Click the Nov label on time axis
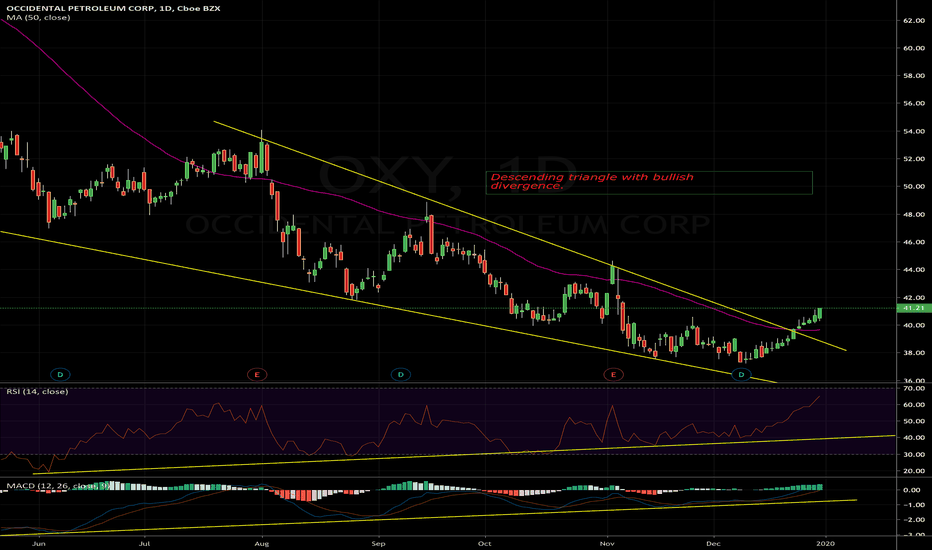 coord(607,543)
